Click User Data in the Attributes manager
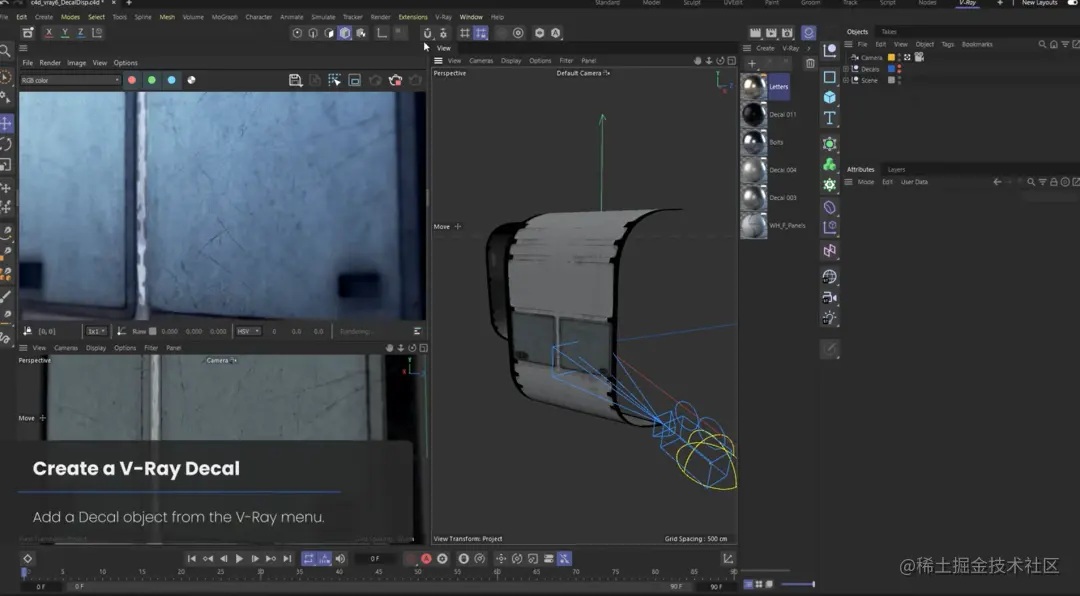1080x596 pixels. (x=915, y=182)
